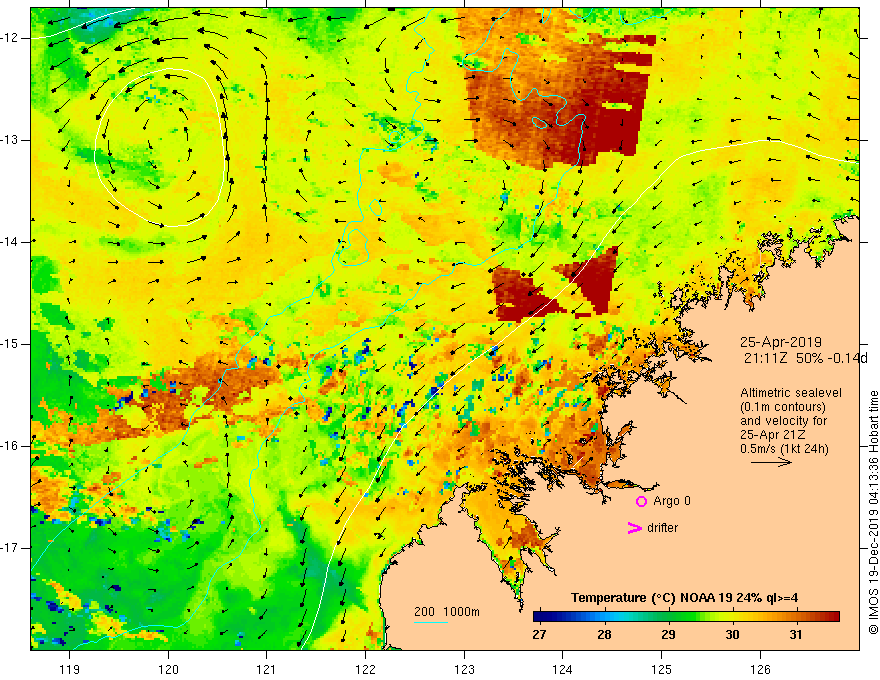Click the 'drifter' legend label

click(662, 528)
